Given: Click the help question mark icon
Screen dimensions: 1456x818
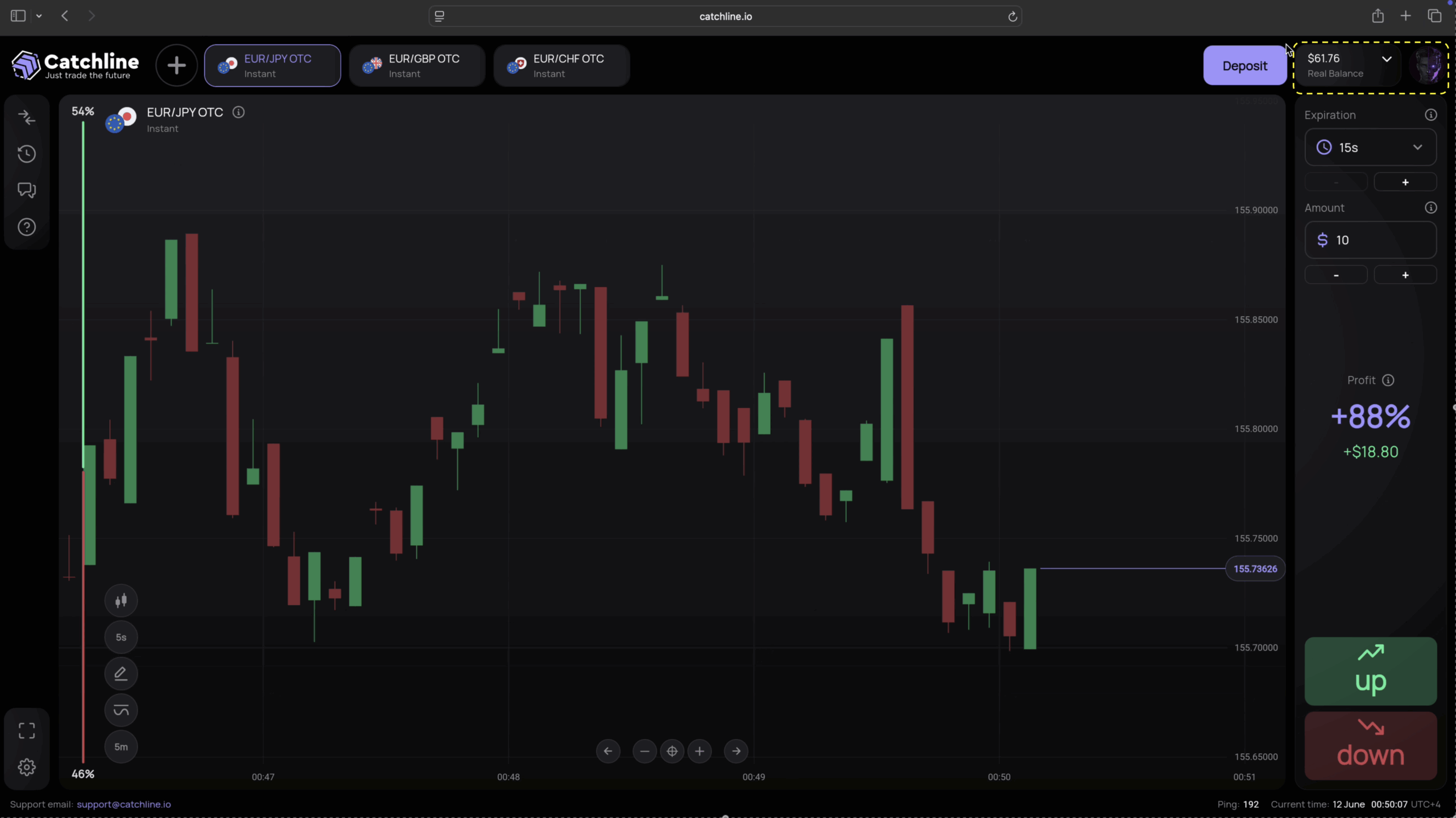Looking at the screenshot, I should click(27, 227).
